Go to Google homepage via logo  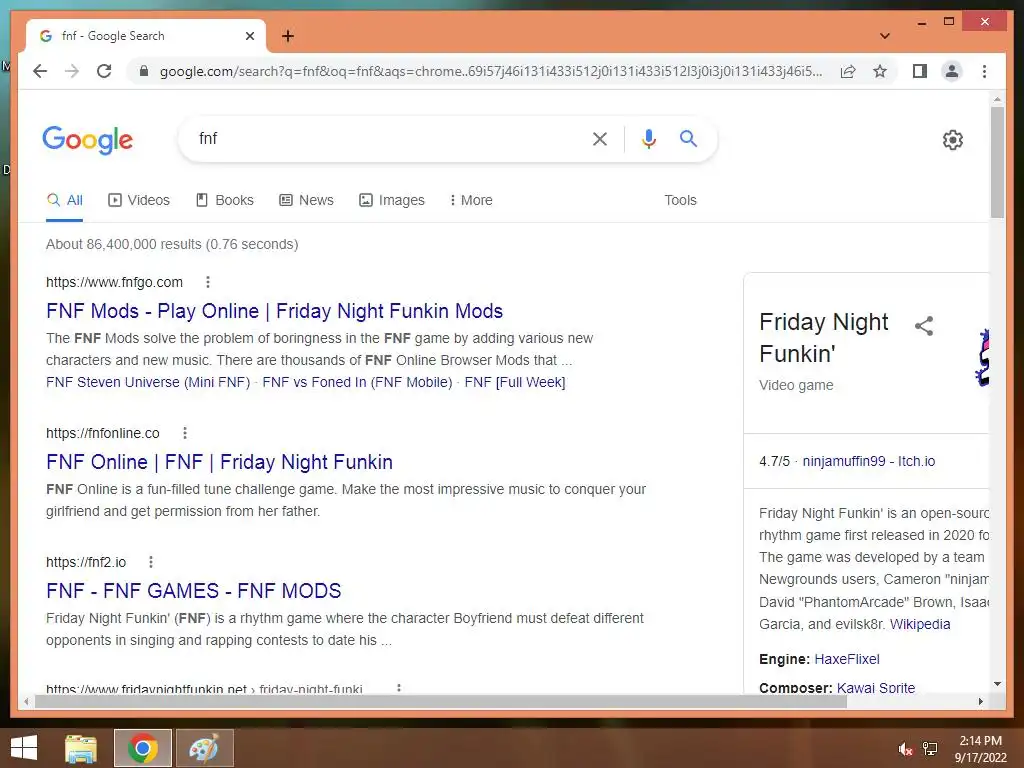88,140
